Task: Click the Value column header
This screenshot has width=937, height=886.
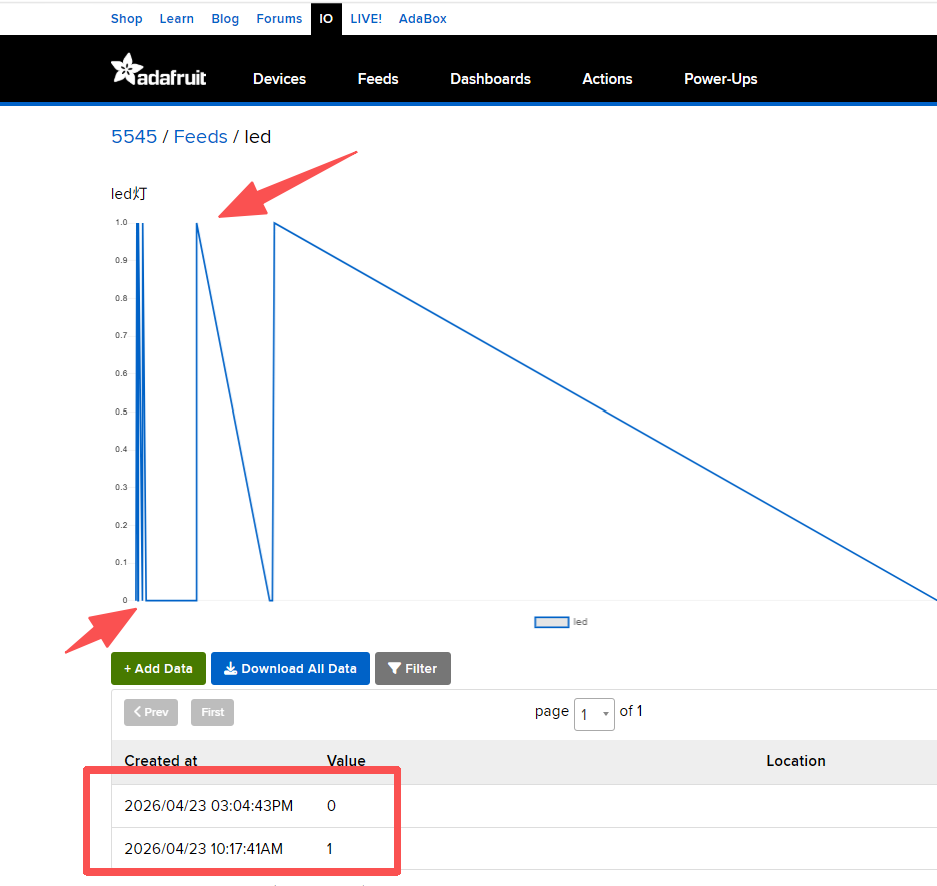Action: point(346,761)
